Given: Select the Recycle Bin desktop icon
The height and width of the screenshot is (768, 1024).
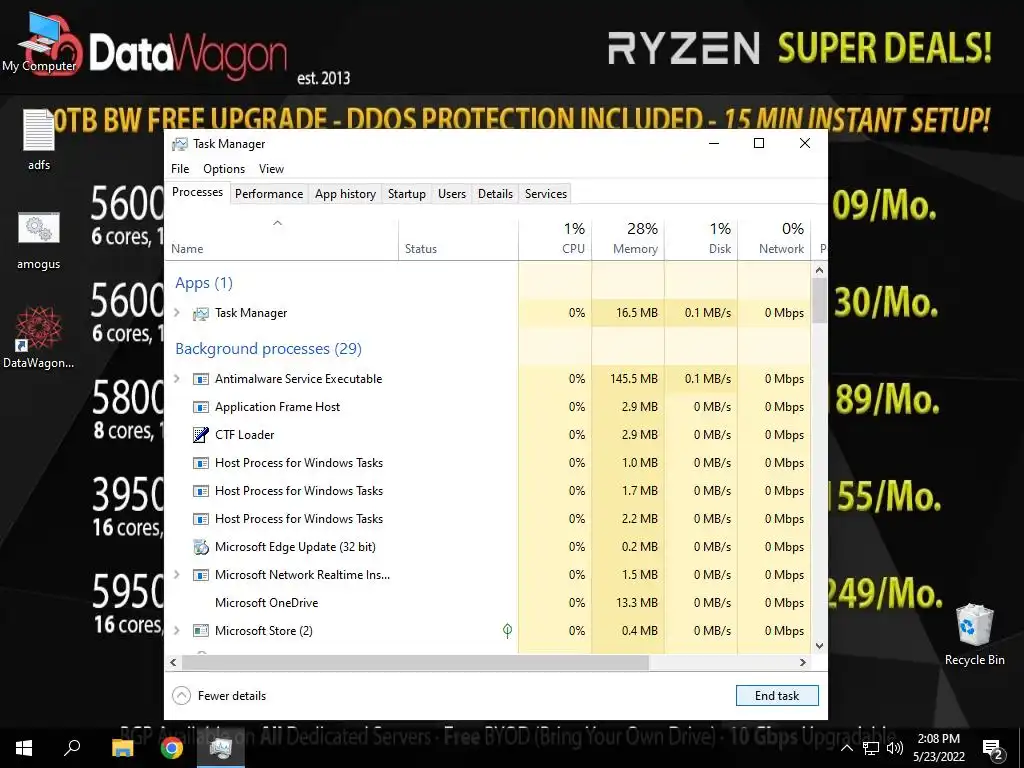Looking at the screenshot, I should pyautogui.click(x=974, y=635).
